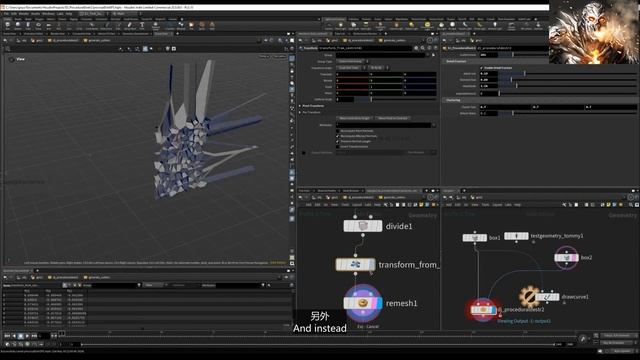Click the transform_from node icon
The image size is (640, 360).
point(355,264)
